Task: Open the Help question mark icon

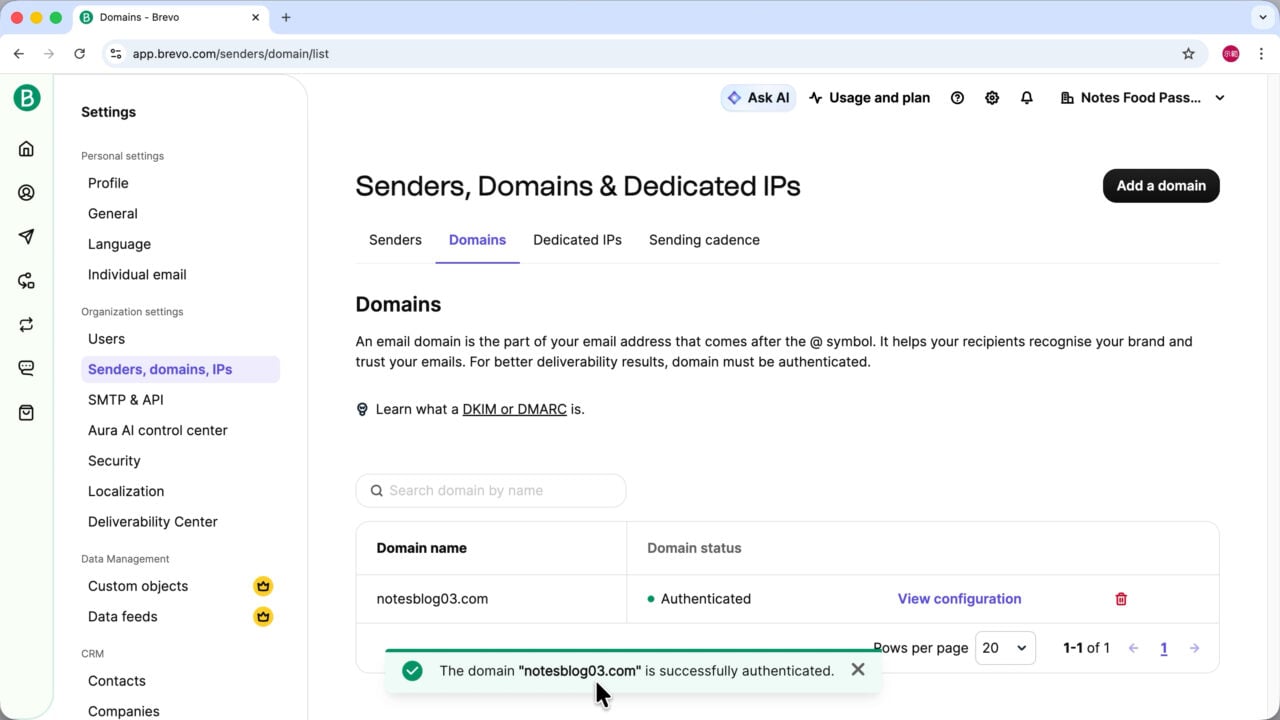Action: point(957,98)
